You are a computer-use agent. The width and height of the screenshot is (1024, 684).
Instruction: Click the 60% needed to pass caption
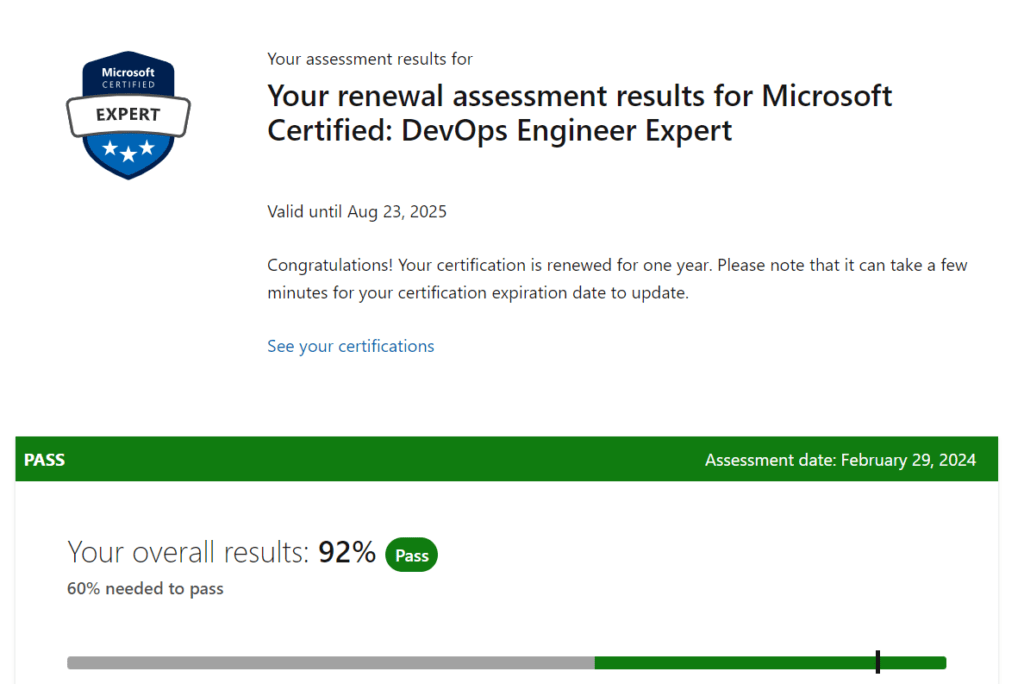[x=145, y=588]
